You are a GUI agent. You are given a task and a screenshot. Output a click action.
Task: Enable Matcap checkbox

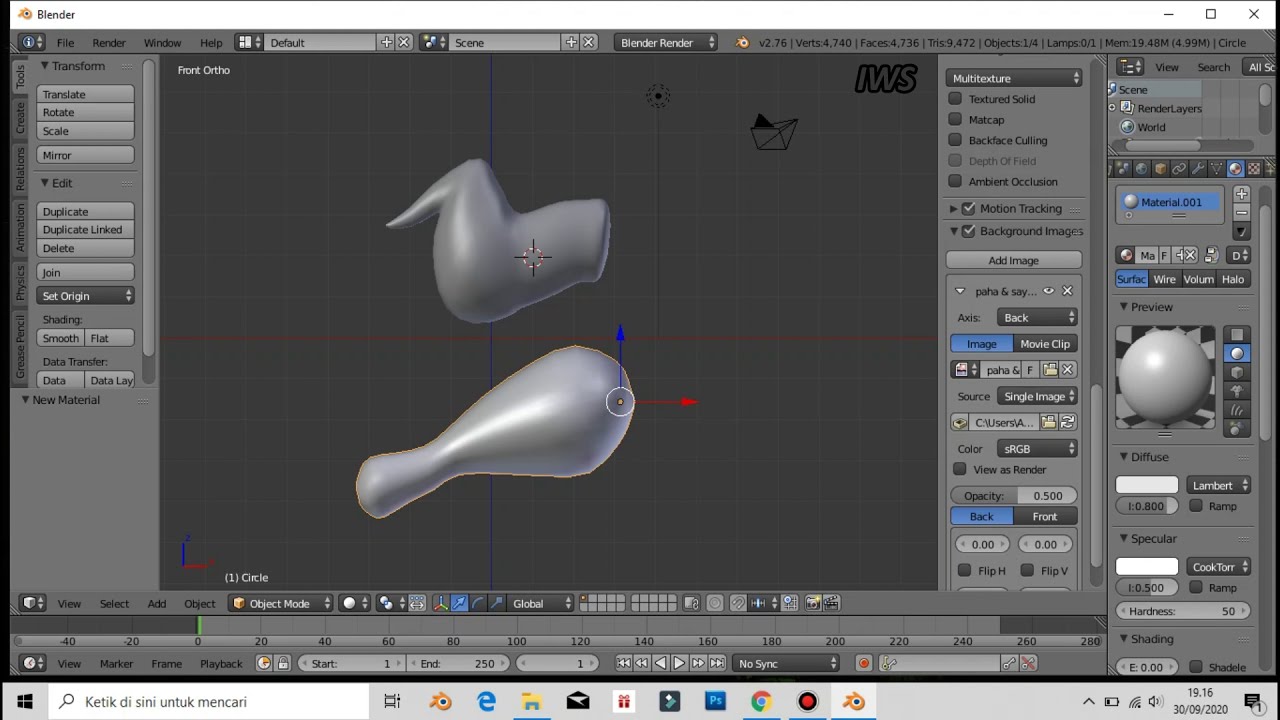tap(955, 120)
